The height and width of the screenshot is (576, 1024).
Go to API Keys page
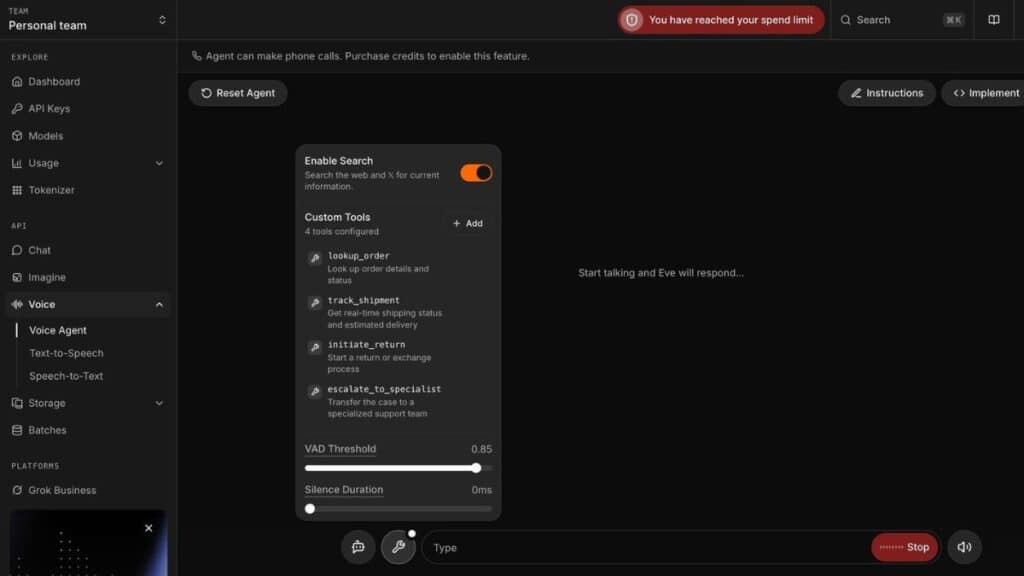pyautogui.click(x=49, y=108)
